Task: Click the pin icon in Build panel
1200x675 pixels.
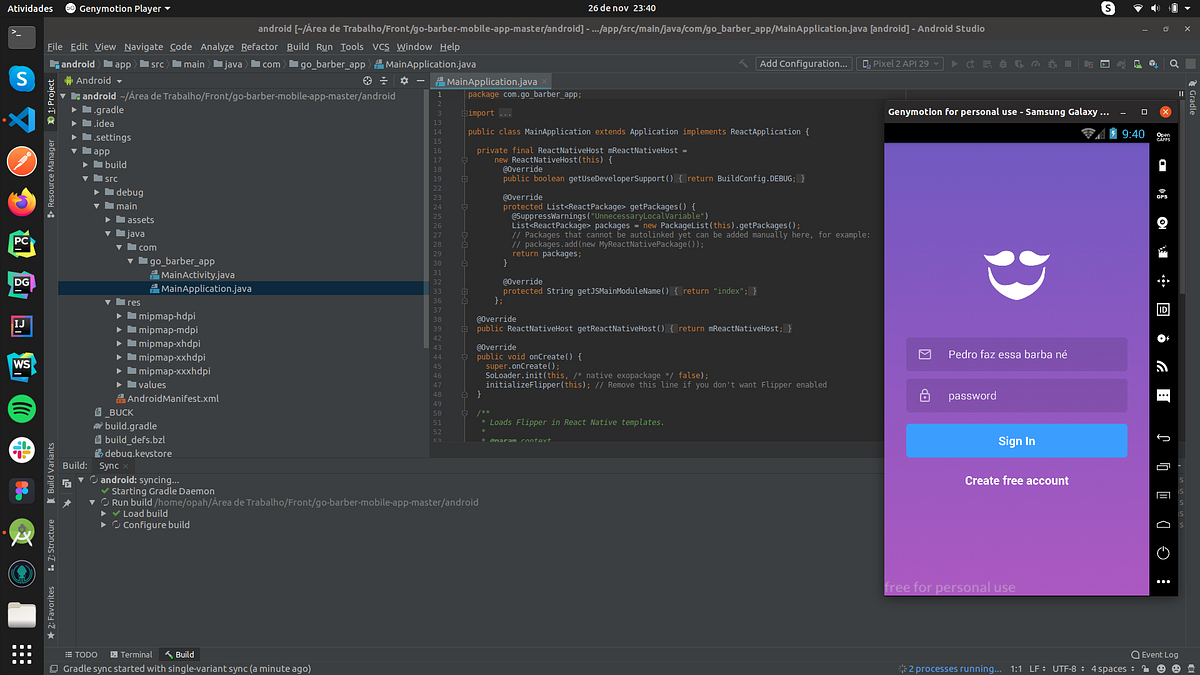Action: [x=66, y=503]
